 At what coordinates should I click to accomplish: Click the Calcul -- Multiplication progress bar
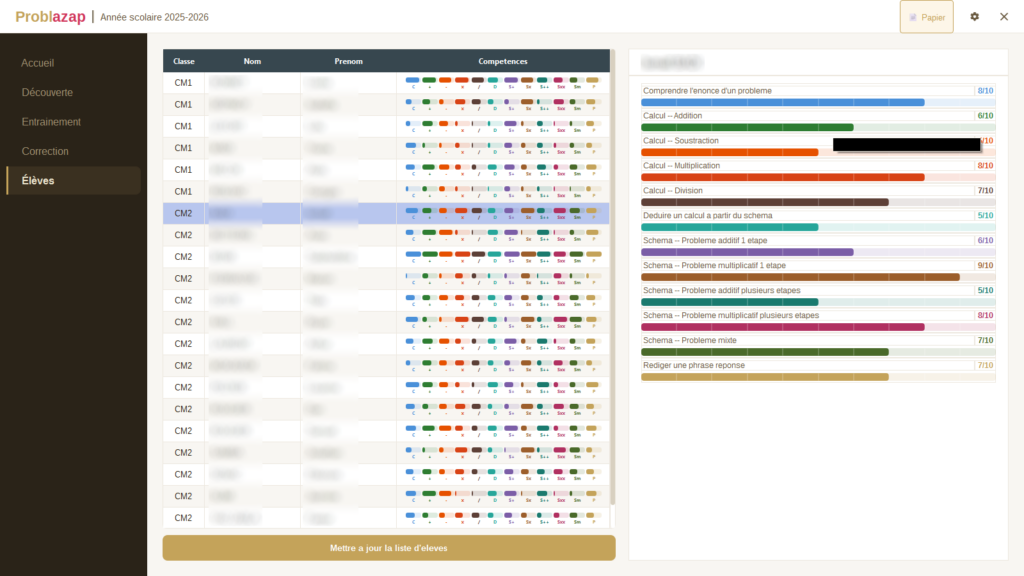[x=818, y=177]
